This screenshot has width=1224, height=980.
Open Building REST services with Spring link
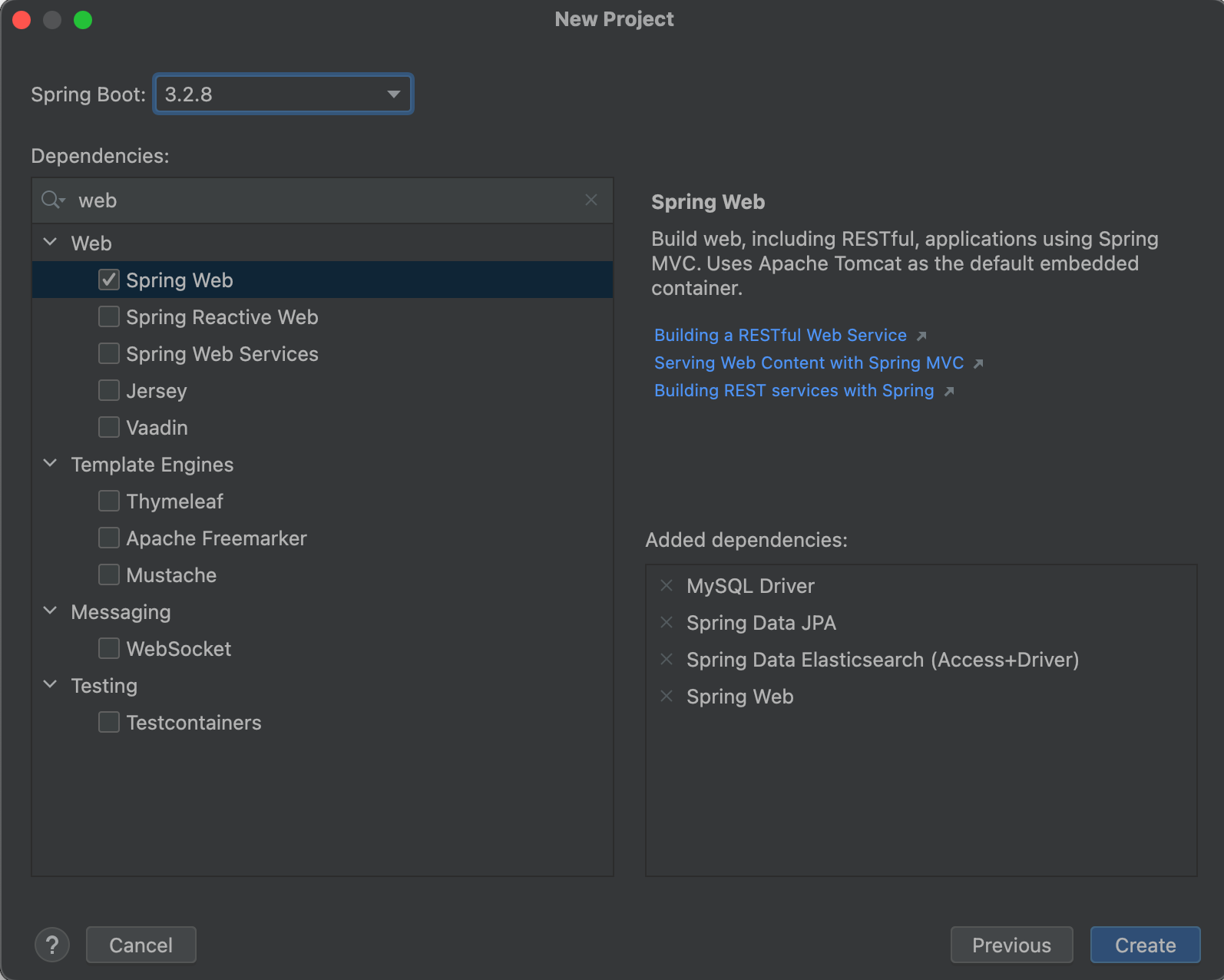click(794, 391)
